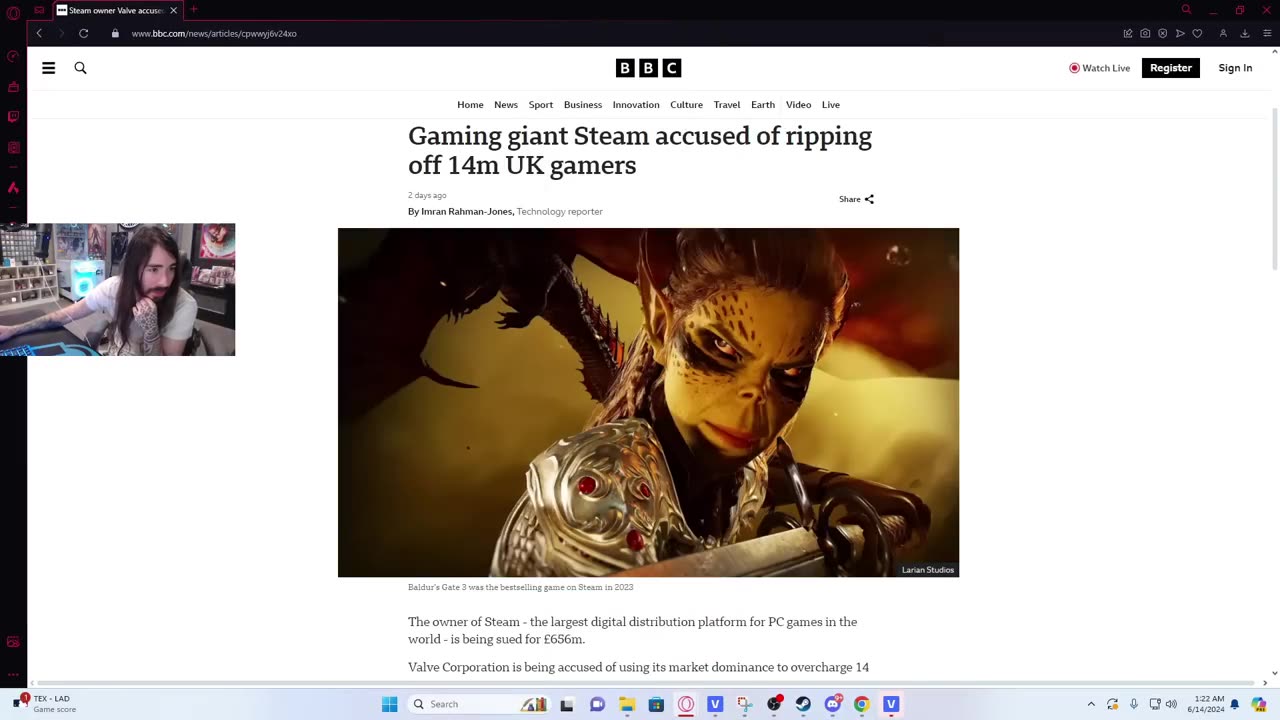Screen dimensions: 1280x720
Task: Open the BBC search magnifier
Action: click(80, 68)
